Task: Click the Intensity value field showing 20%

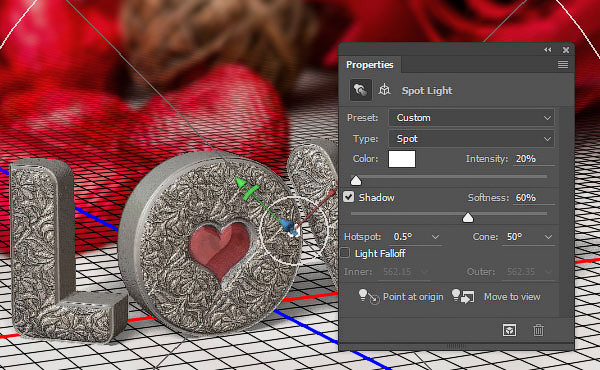Action: pyautogui.click(x=534, y=159)
